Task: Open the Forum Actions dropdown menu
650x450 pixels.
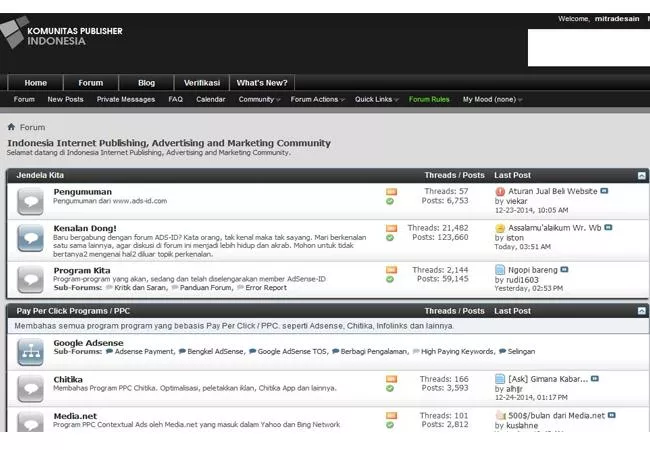Action: tap(318, 99)
